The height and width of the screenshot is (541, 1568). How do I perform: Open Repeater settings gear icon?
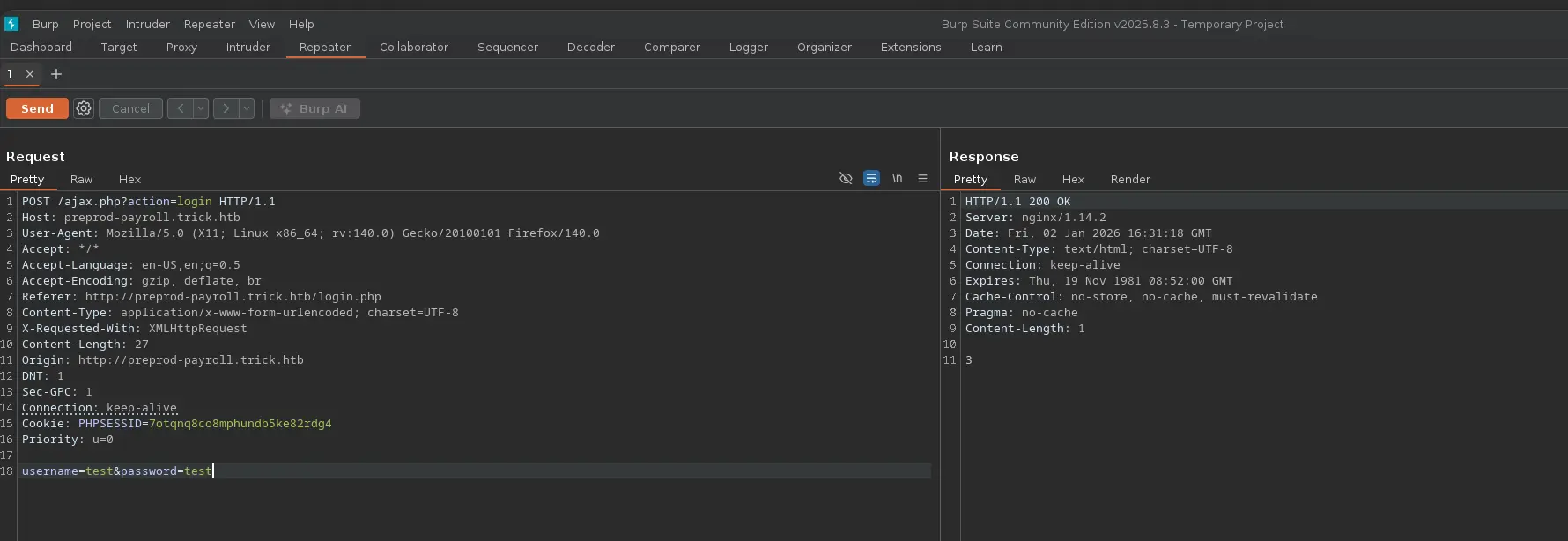tap(84, 108)
